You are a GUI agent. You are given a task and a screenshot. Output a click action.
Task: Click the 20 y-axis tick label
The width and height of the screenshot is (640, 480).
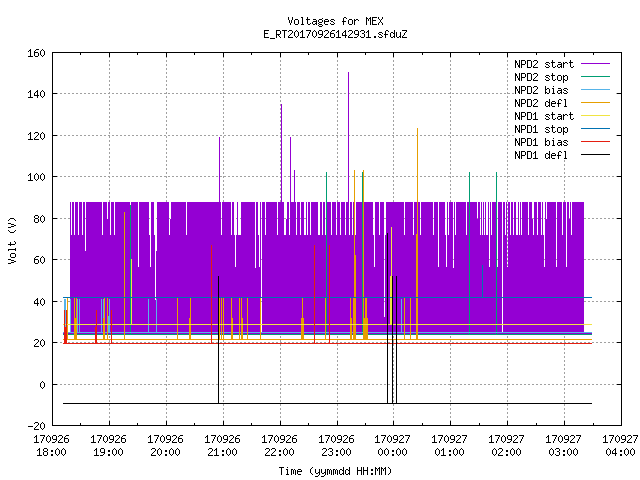point(39,343)
